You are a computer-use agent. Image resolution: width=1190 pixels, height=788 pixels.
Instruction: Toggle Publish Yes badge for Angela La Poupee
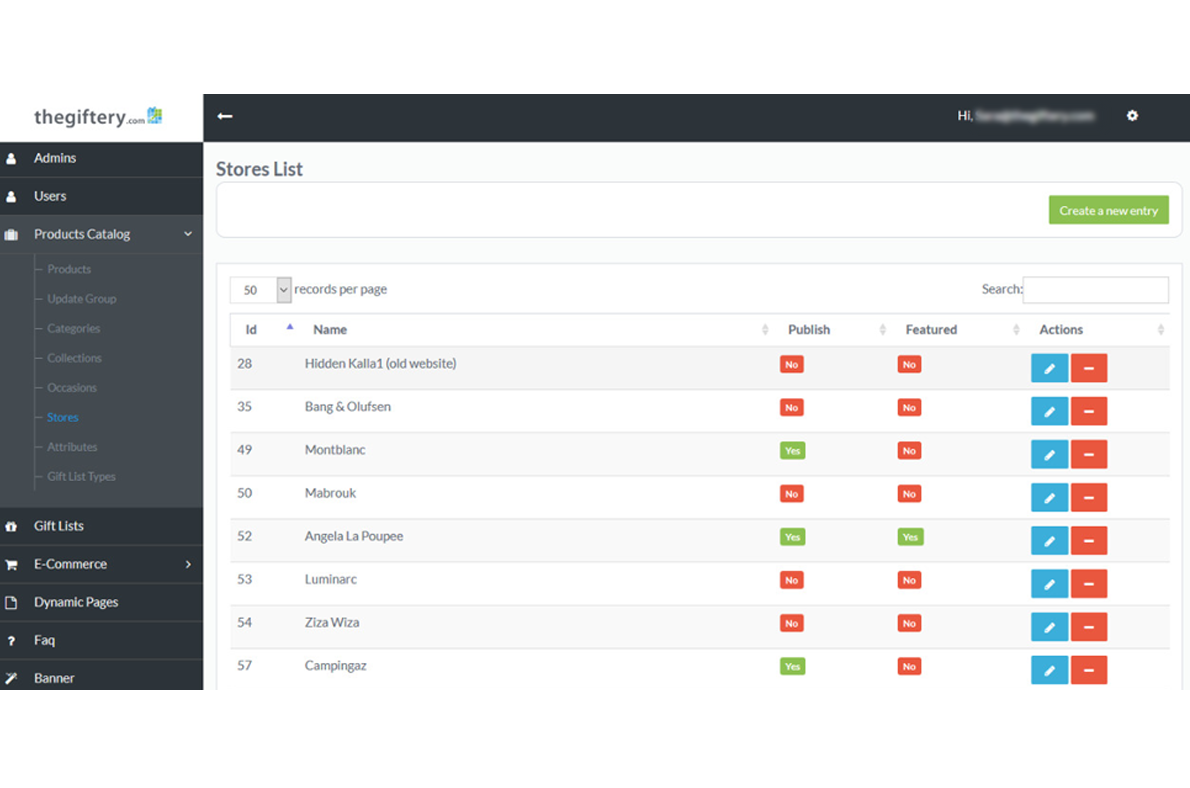point(792,537)
